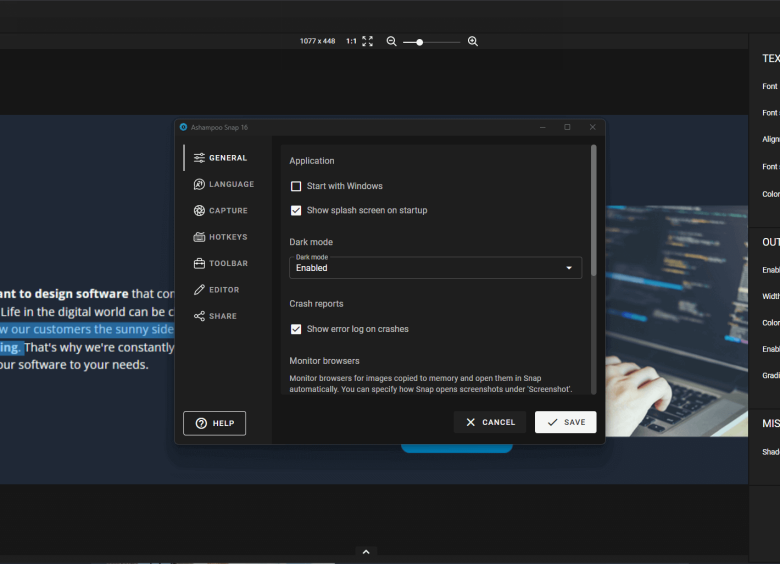This screenshot has height=564, width=780.
Task: Click the Share nodes icon
Action: point(200,316)
